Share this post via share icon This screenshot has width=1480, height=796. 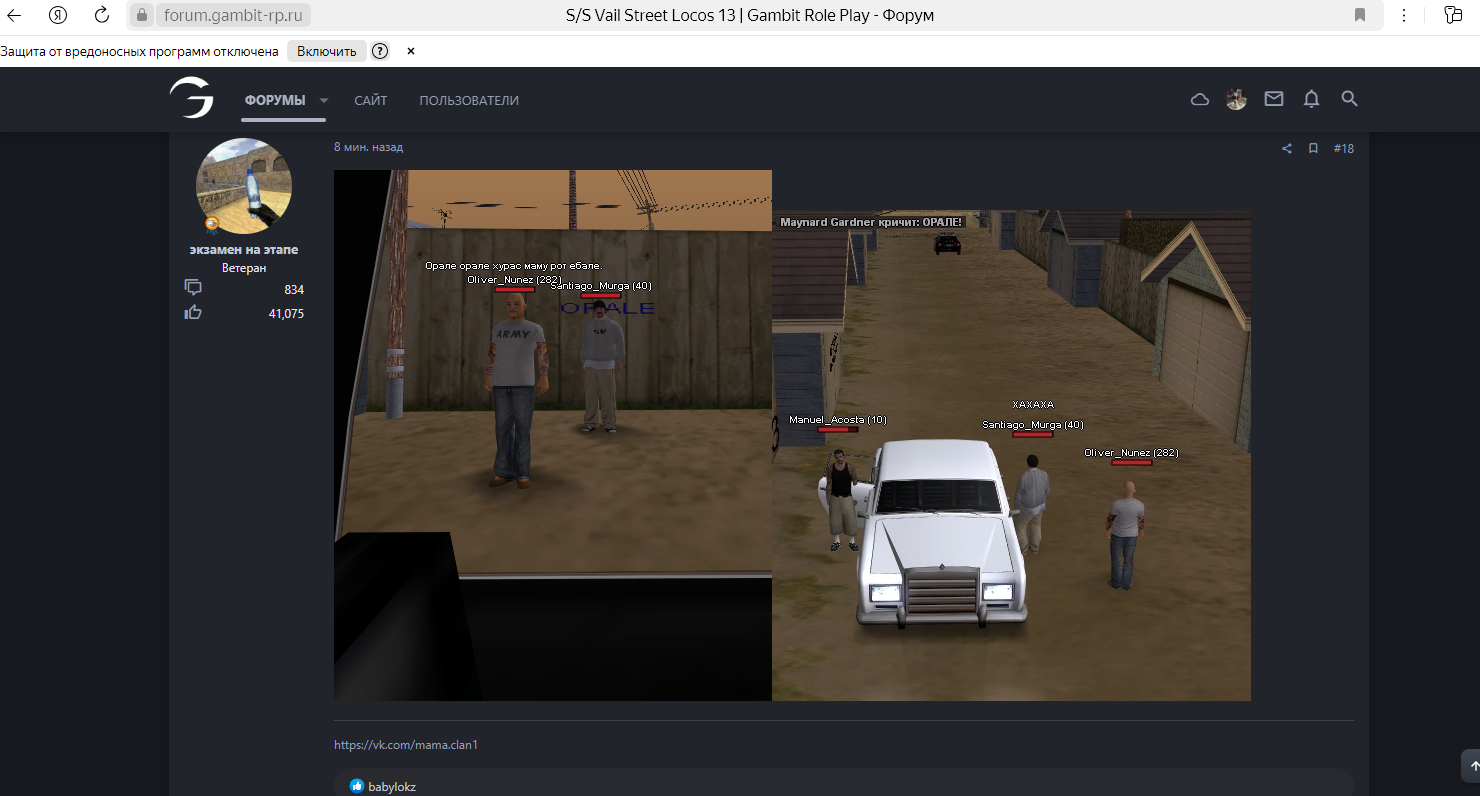tap(1287, 149)
